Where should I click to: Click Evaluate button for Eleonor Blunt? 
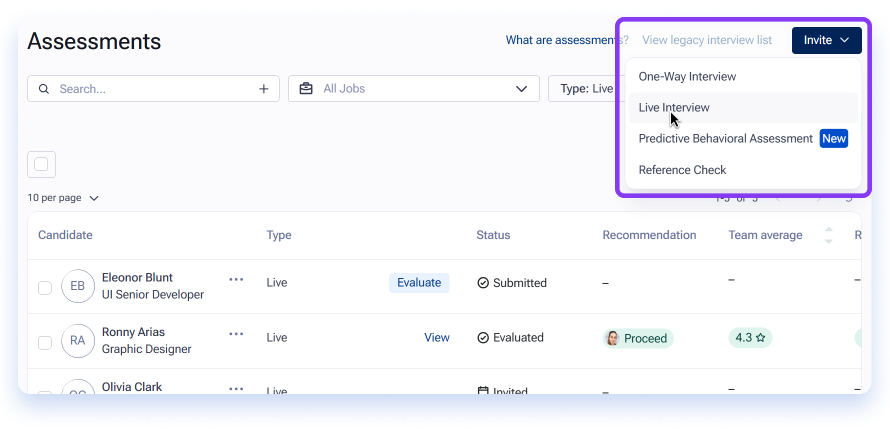[x=419, y=283]
